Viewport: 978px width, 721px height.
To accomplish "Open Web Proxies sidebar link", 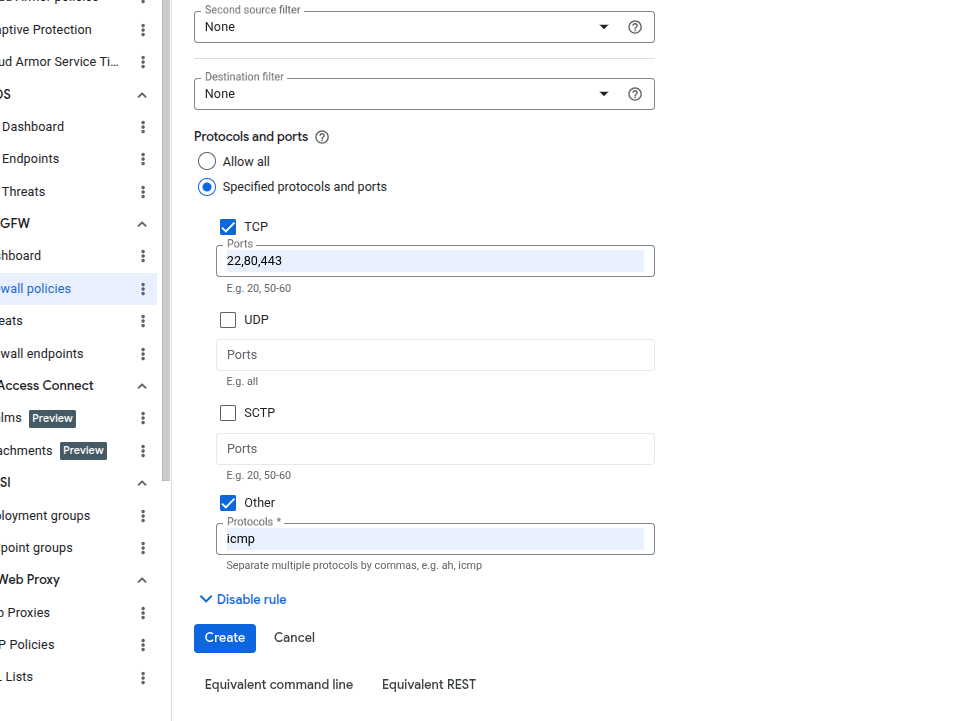I will (25, 612).
